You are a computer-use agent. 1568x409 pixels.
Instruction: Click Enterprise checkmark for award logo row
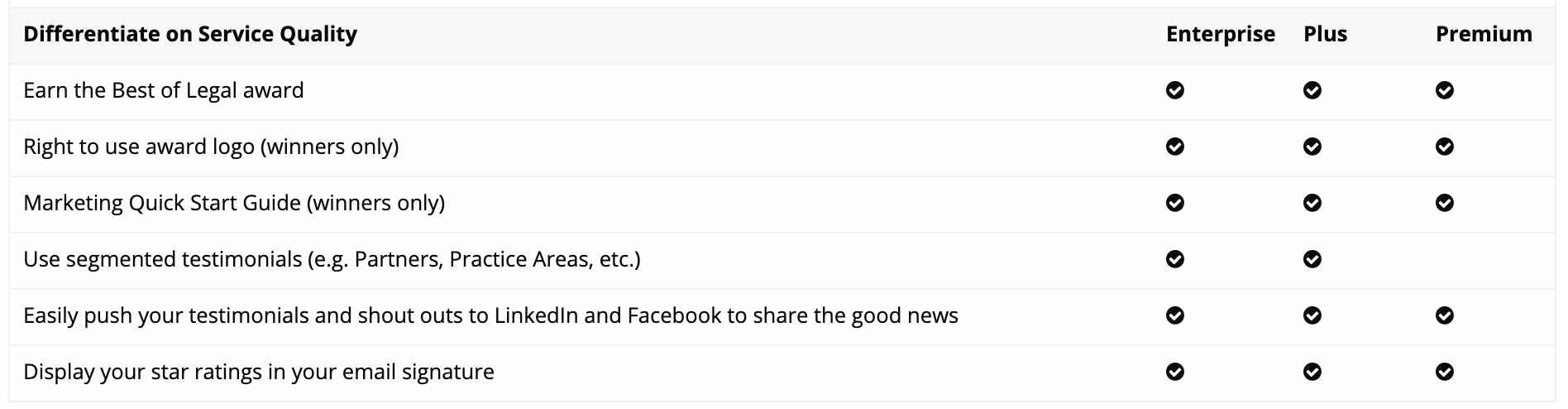pyautogui.click(x=1174, y=147)
